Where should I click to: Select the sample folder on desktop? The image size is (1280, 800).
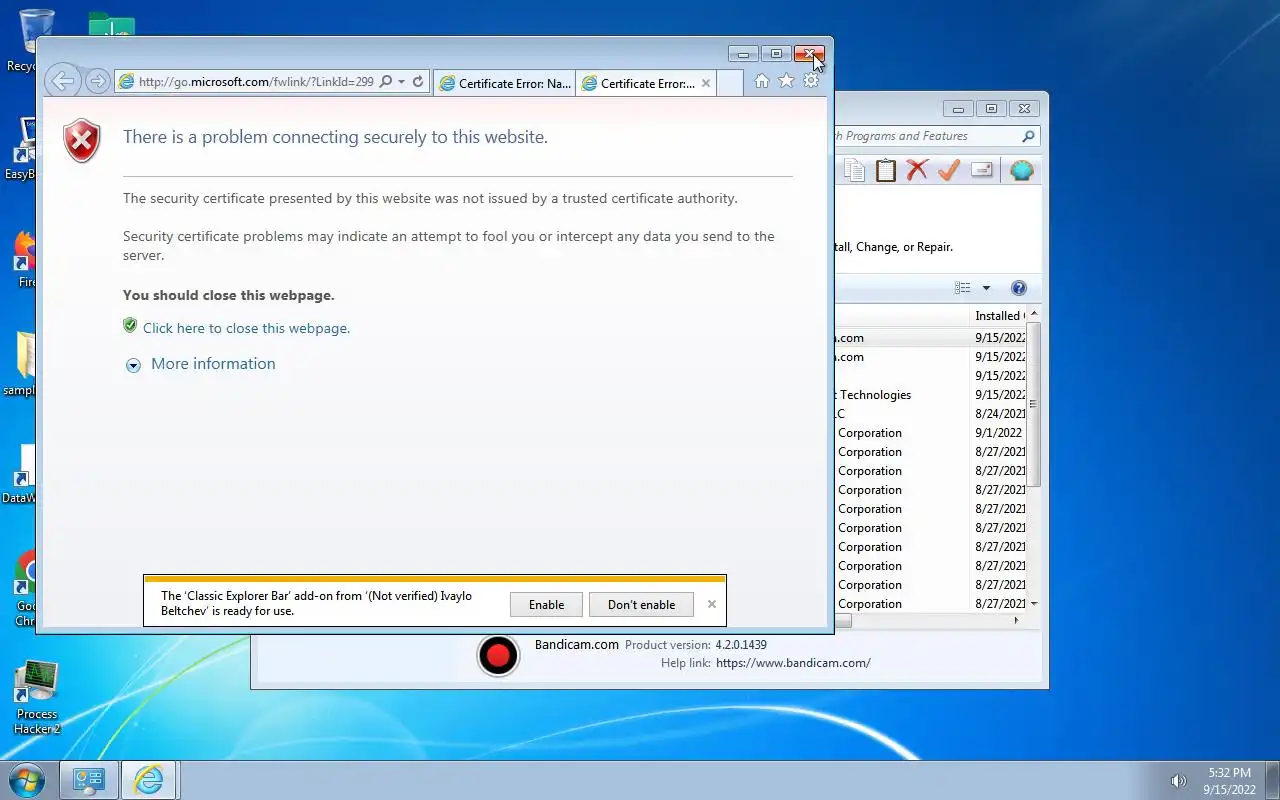(x=22, y=365)
